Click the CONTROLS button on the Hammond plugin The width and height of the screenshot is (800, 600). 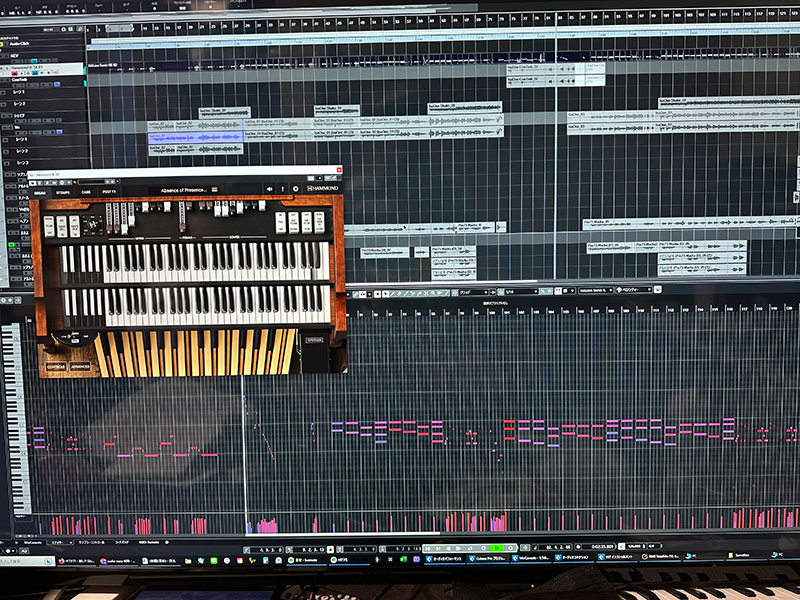(x=56, y=366)
